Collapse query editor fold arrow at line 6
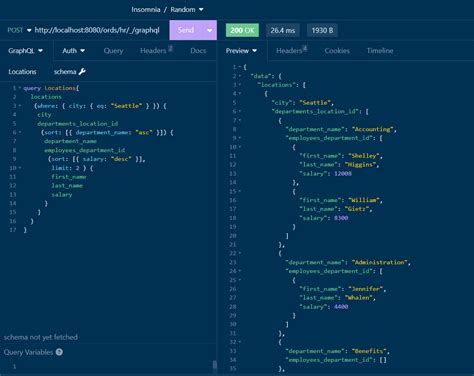The height and width of the screenshot is (376, 474). (20, 132)
